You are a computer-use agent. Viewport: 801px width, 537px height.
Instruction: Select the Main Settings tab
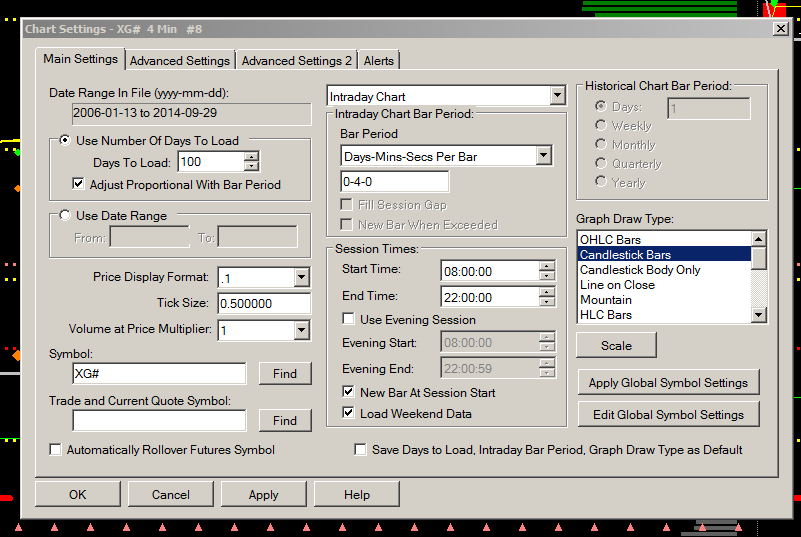[x=80, y=59]
